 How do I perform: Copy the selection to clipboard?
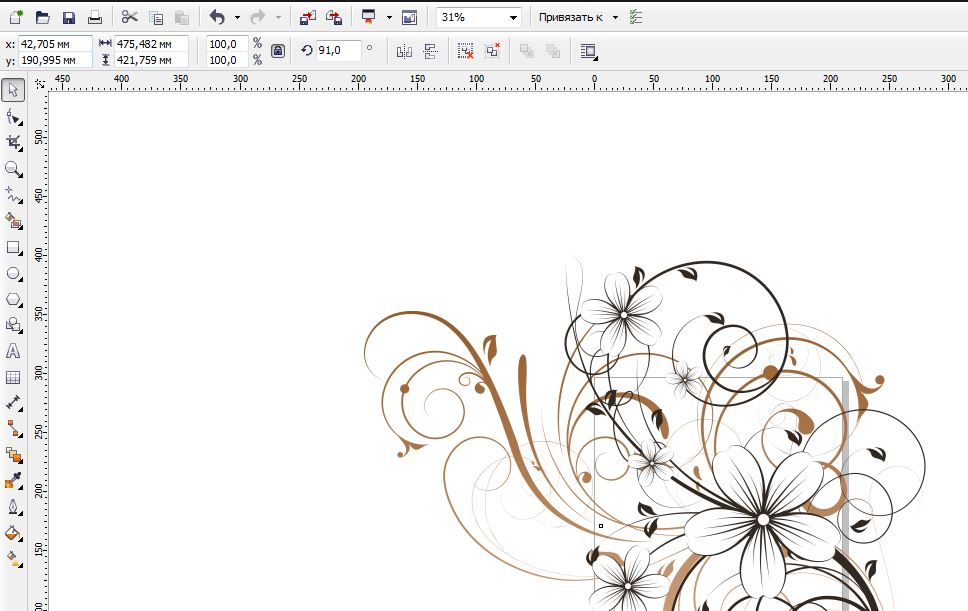pos(156,17)
